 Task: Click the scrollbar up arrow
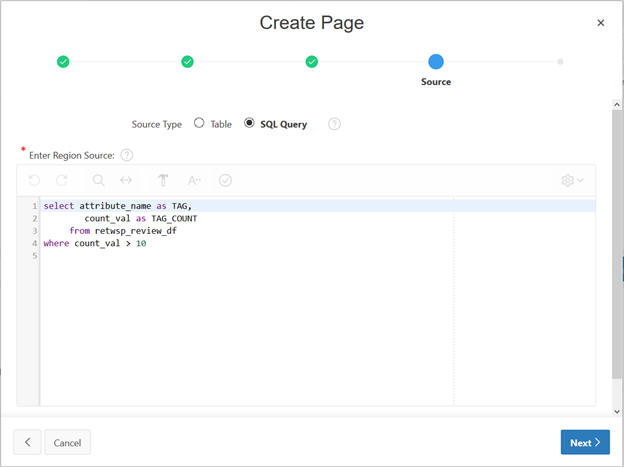click(x=617, y=104)
